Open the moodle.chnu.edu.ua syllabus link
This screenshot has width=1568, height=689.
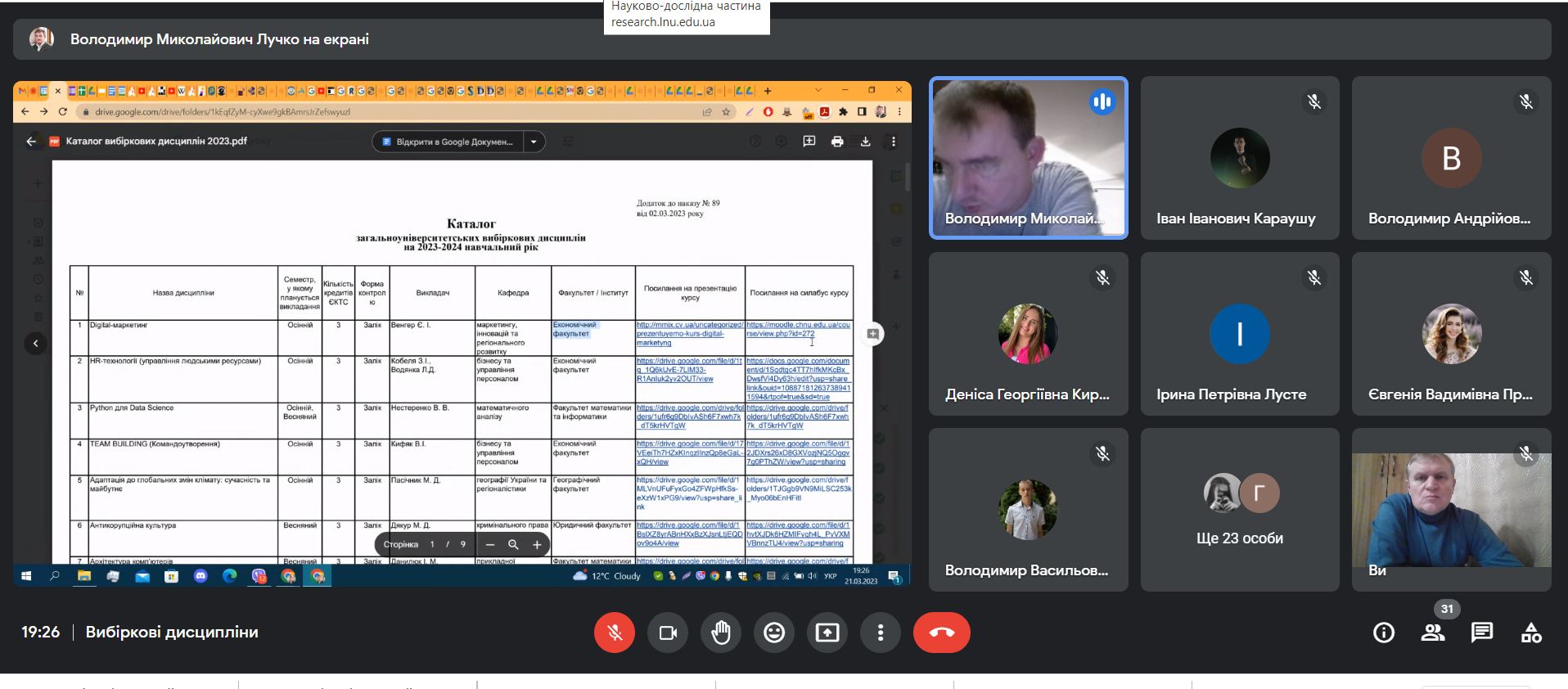pyautogui.click(x=798, y=329)
